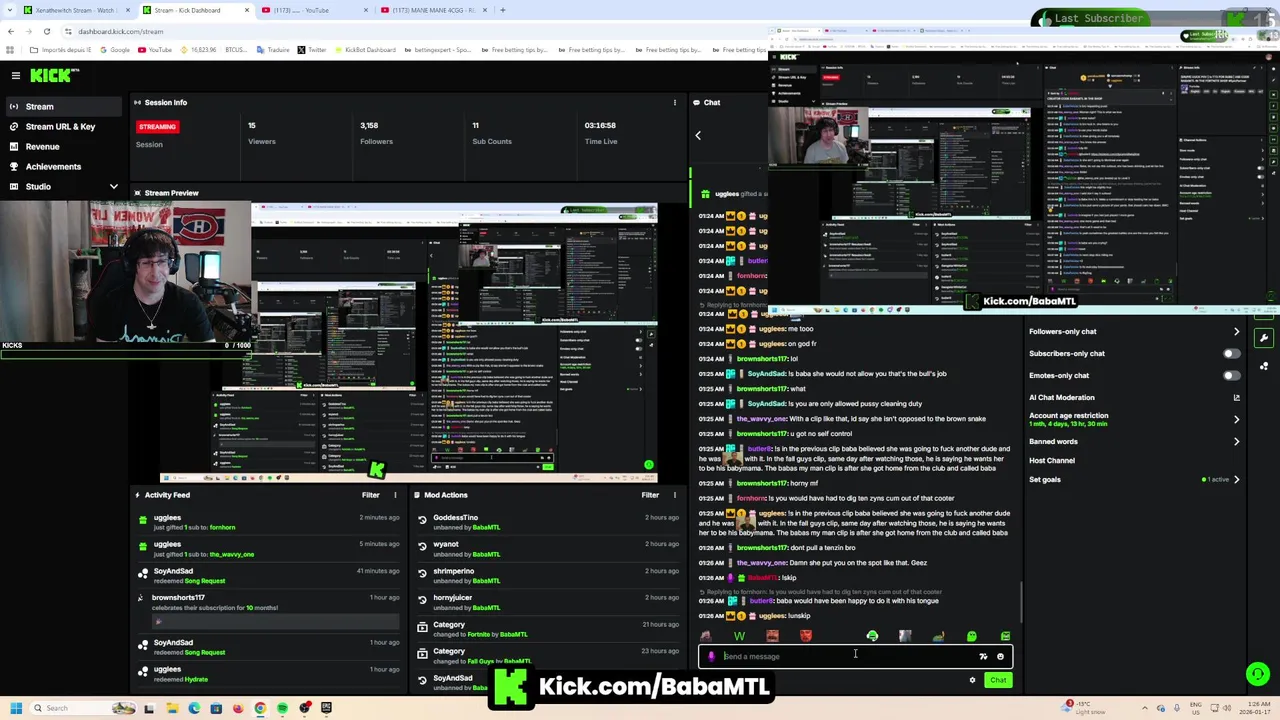Reload the dashboard page
The image size is (1280, 720).
47,31
